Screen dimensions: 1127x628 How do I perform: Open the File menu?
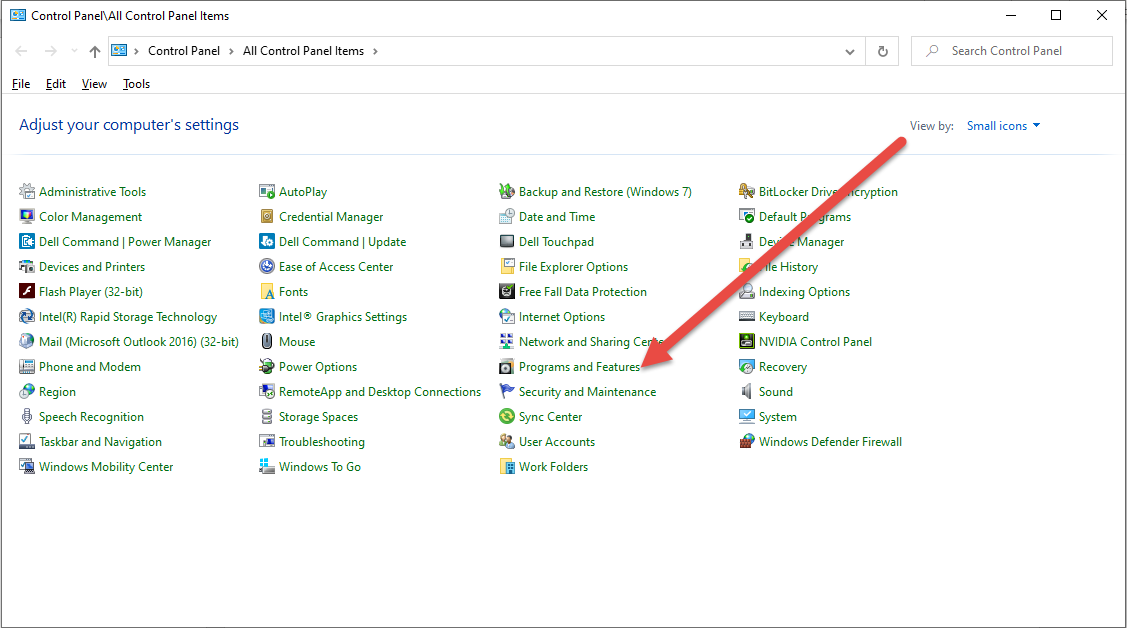(x=20, y=84)
